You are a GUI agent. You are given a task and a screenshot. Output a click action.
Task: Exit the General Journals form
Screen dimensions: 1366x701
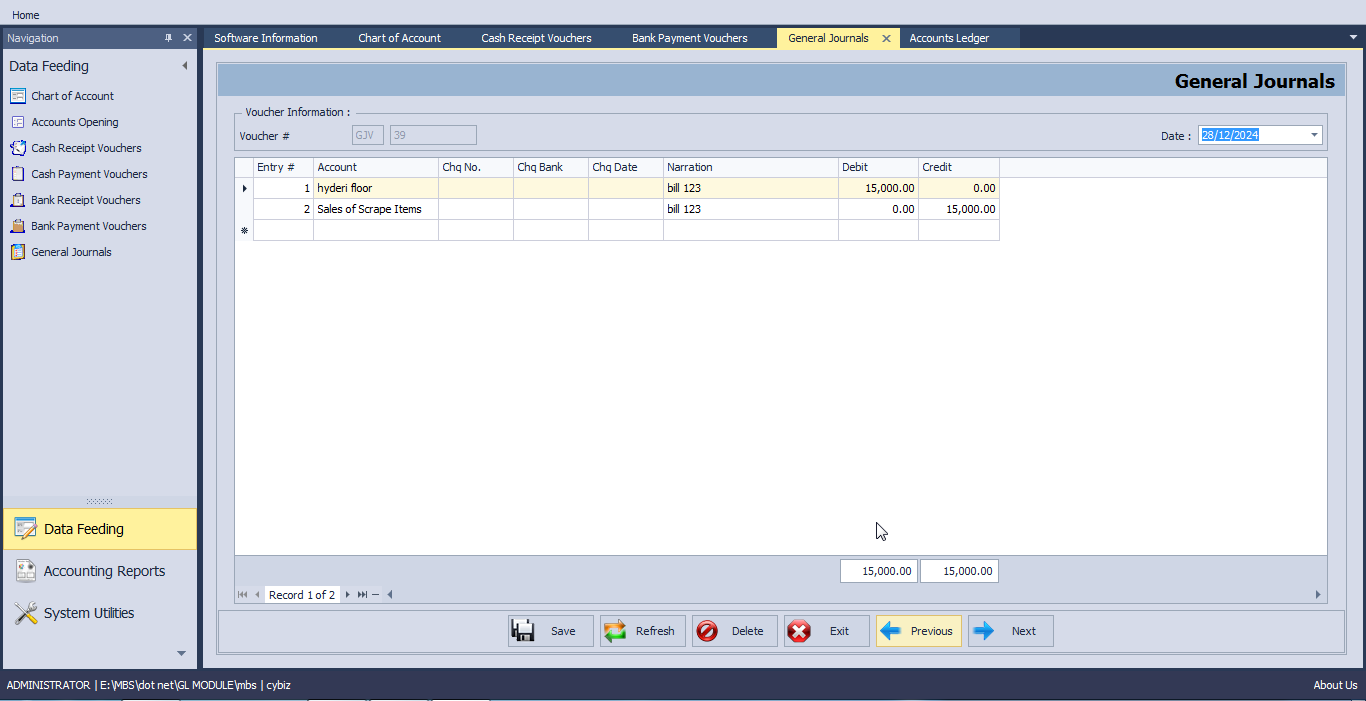point(827,631)
